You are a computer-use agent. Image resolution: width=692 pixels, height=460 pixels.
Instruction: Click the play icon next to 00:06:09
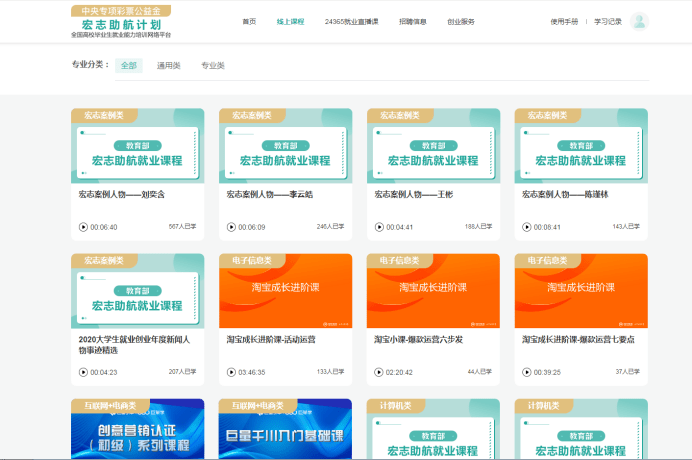231,227
